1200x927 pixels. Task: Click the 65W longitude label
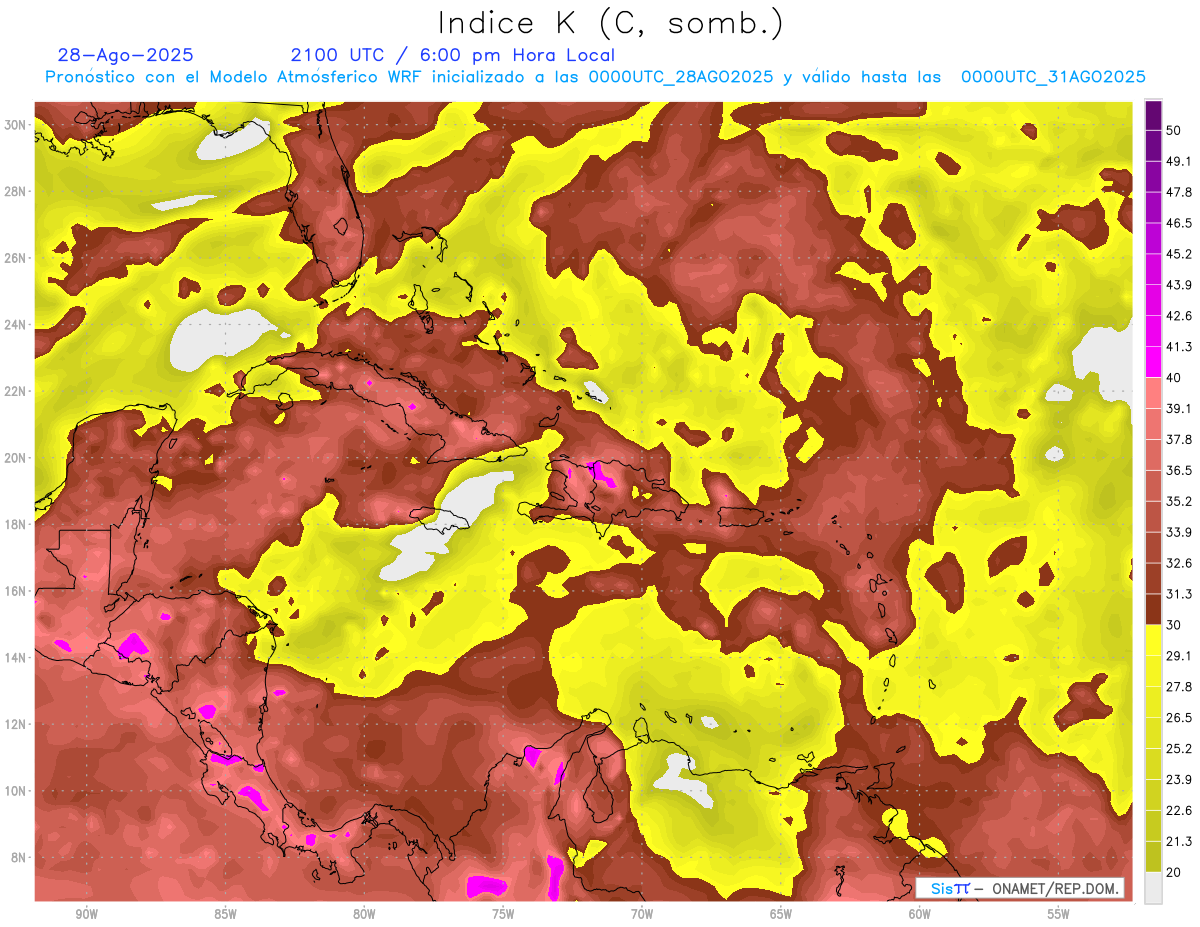click(x=781, y=915)
